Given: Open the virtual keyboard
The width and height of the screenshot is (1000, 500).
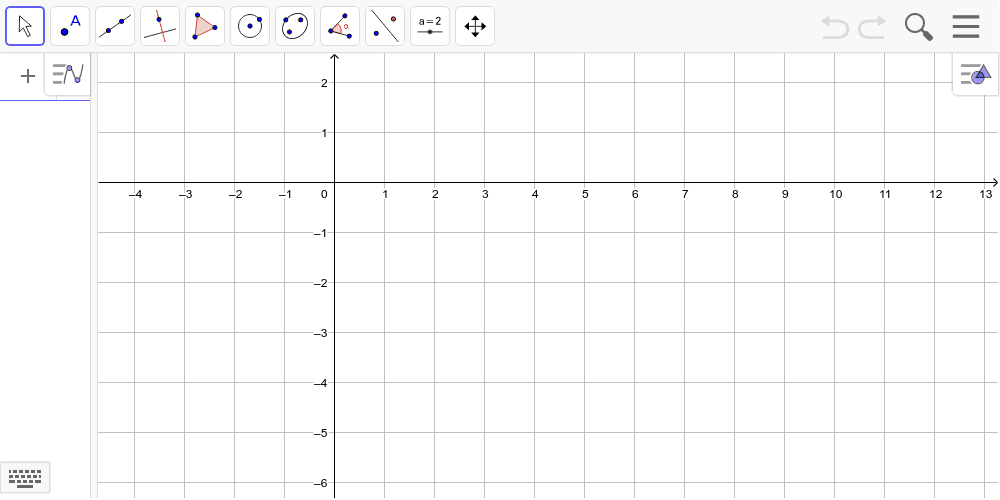Looking at the screenshot, I should (25, 478).
